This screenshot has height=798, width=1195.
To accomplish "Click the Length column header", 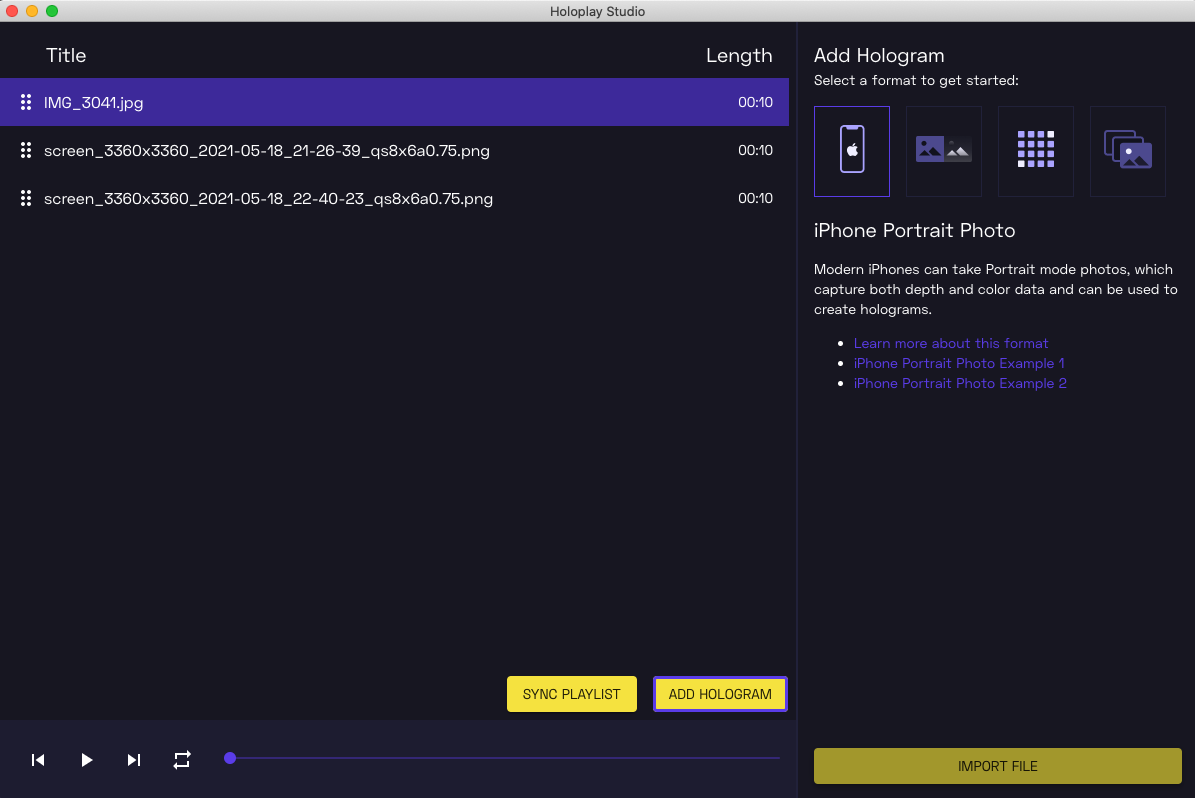I will 738,56.
